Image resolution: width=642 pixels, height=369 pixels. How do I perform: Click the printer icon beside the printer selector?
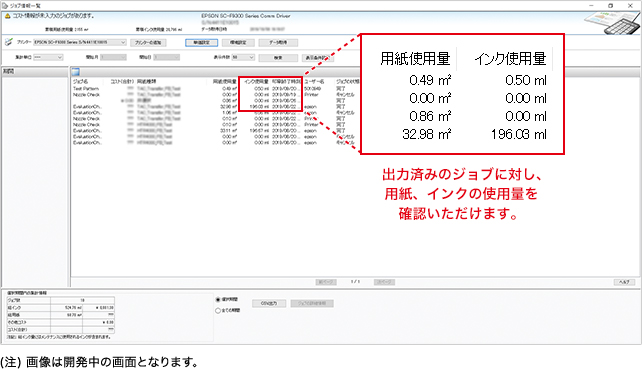point(9,42)
